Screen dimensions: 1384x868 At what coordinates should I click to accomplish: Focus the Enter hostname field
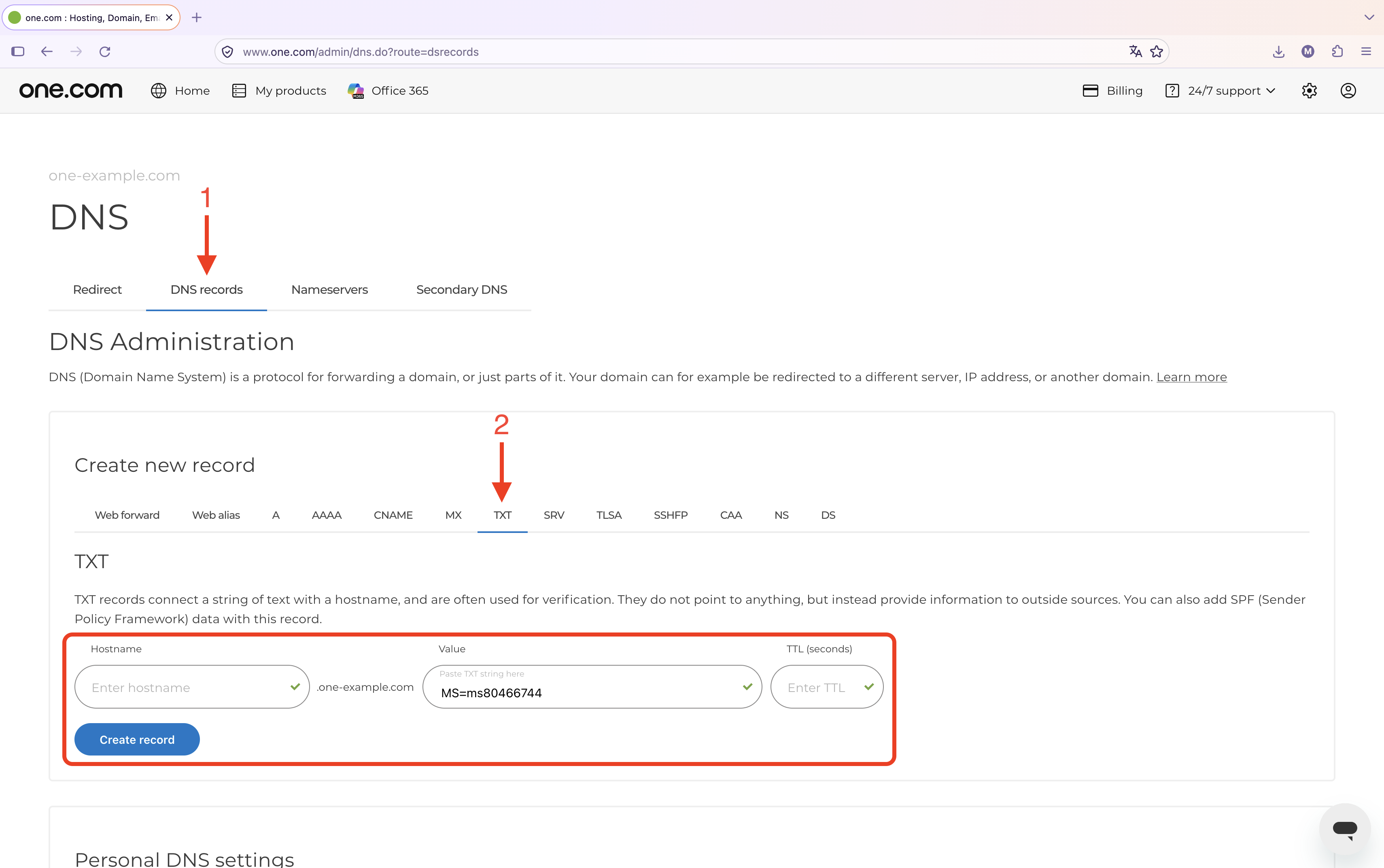[x=192, y=687]
